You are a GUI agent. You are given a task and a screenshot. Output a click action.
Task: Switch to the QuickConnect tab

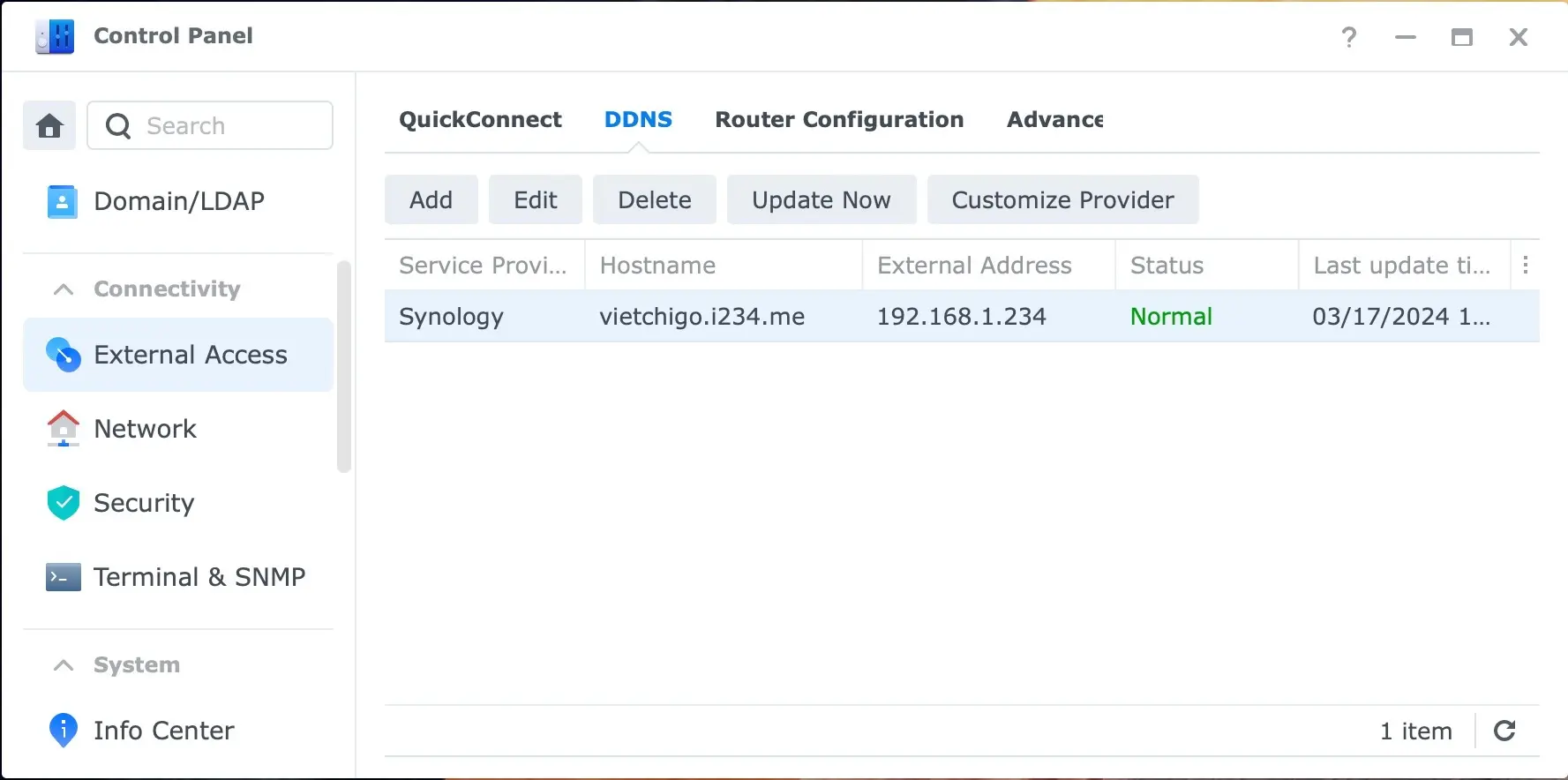pyautogui.click(x=480, y=120)
